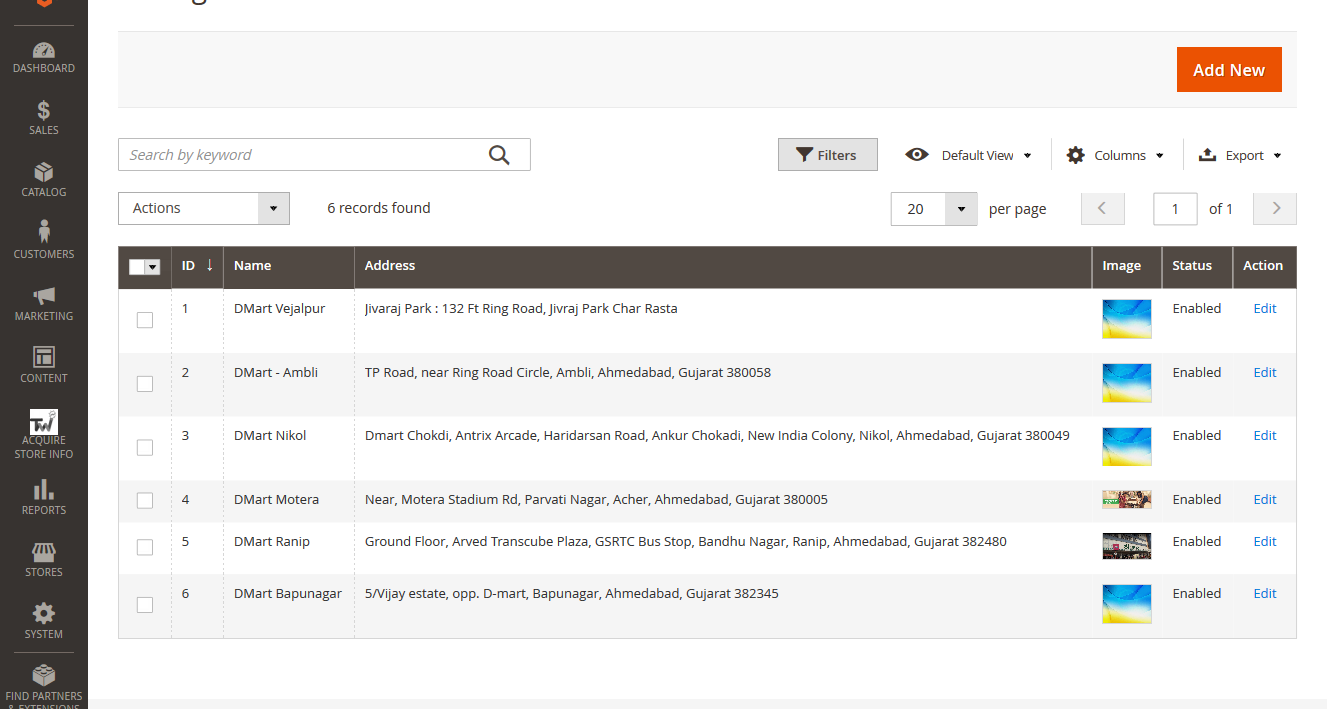Open the Content layout icon

(x=43, y=357)
